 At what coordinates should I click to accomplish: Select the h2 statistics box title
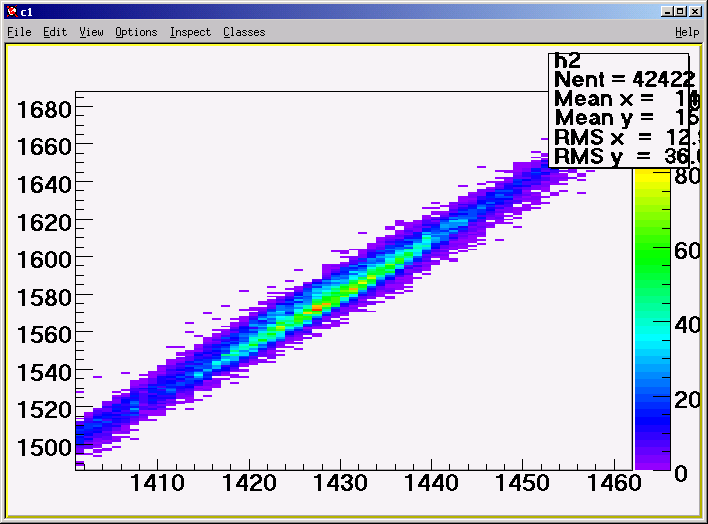click(x=567, y=61)
